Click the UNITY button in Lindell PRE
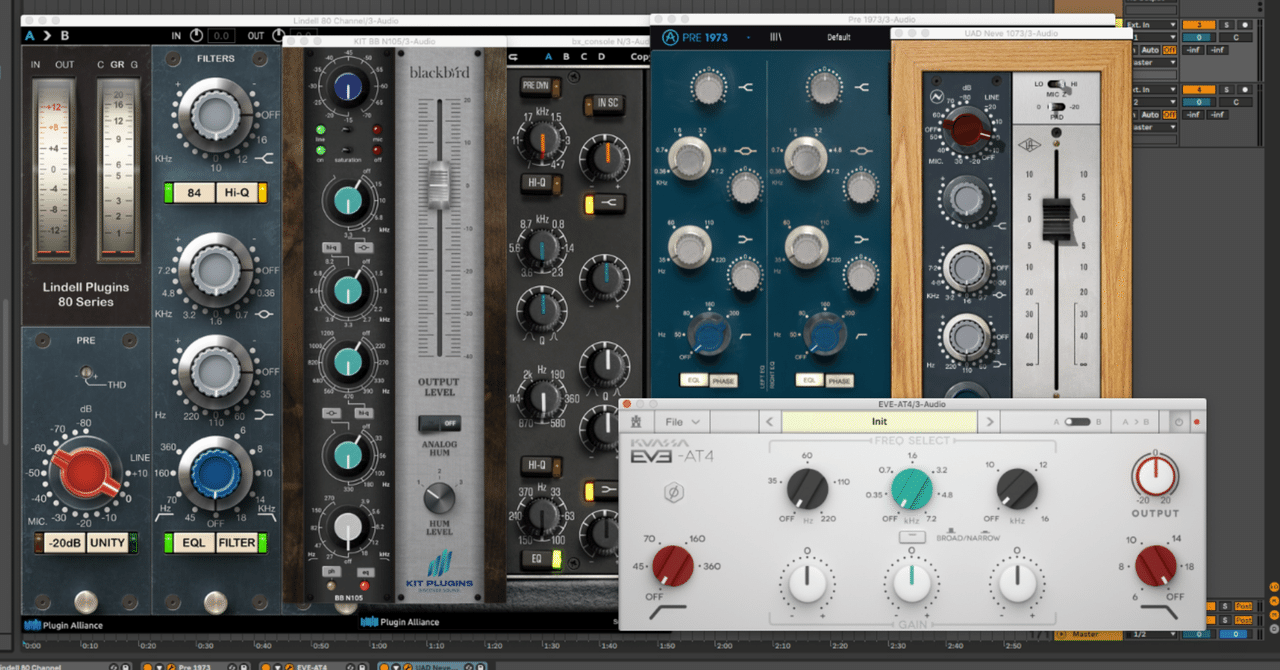Image resolution: width=1280 pixels, height=670 pixels. [107, 543]
